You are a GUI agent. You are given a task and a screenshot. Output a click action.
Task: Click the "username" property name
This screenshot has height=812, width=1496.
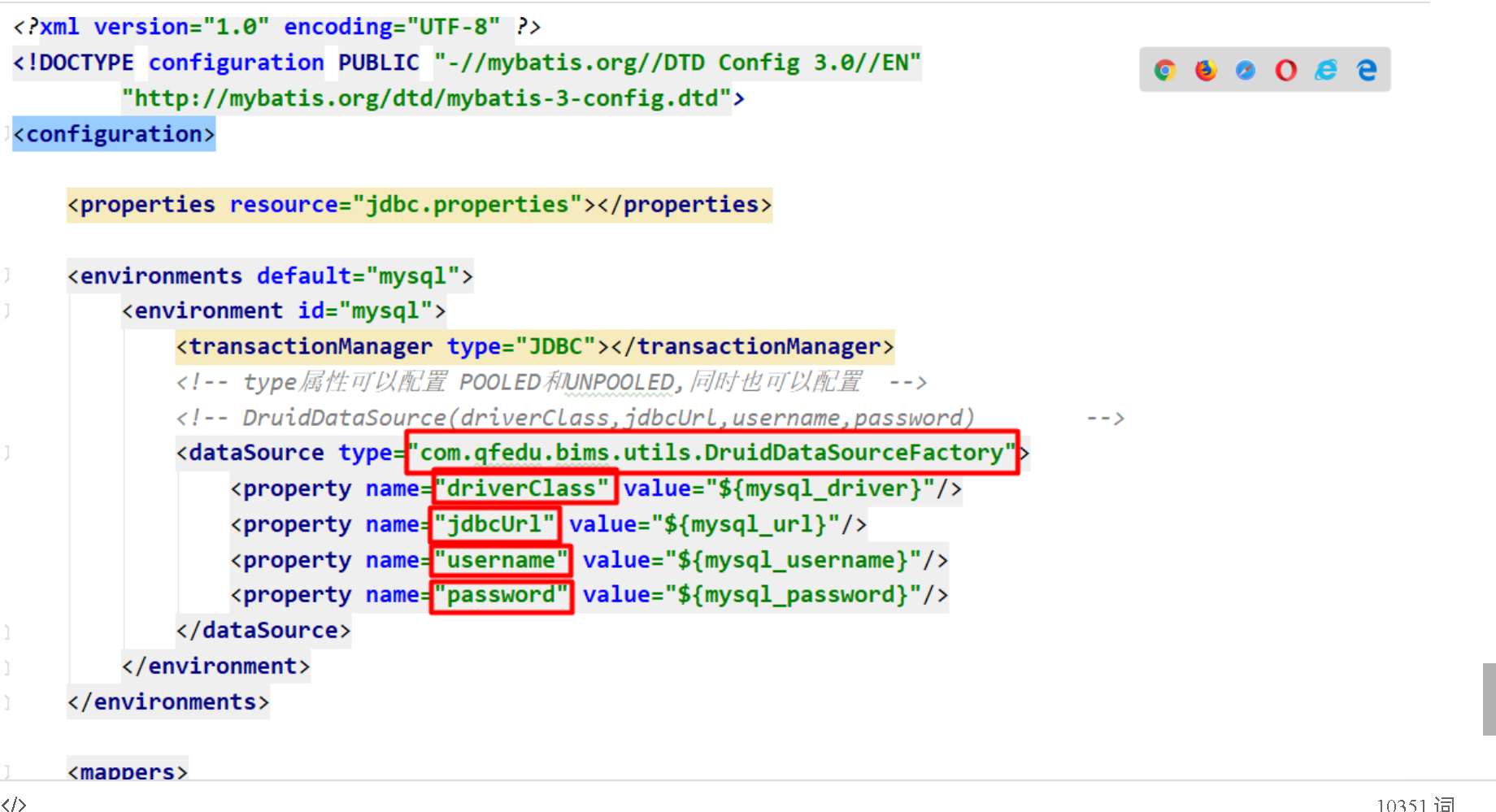click(x=501, y=560)
